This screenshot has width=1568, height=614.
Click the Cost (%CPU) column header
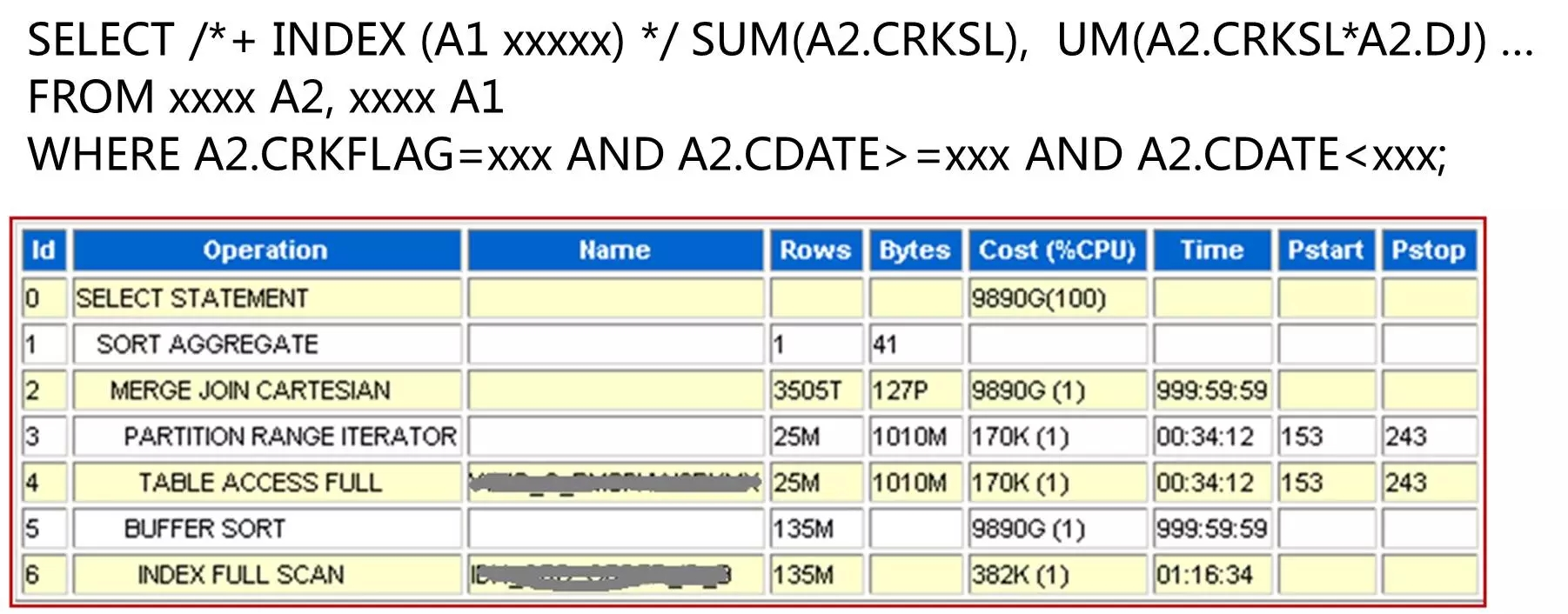click(x=1057, y=250)
